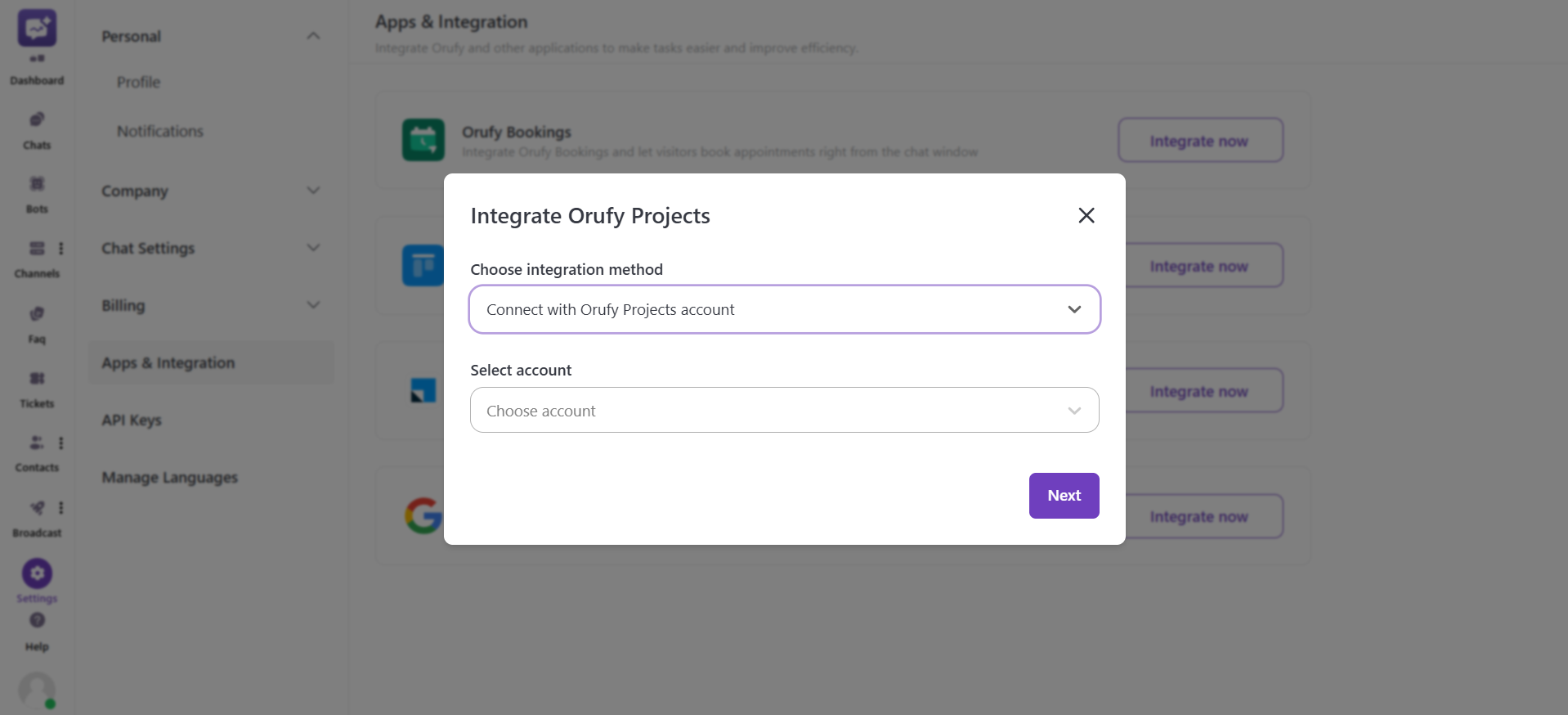Screen dimensions: 1568x715
Task: Go to the Channels sidebar icon
Action: tap(36, 249)
